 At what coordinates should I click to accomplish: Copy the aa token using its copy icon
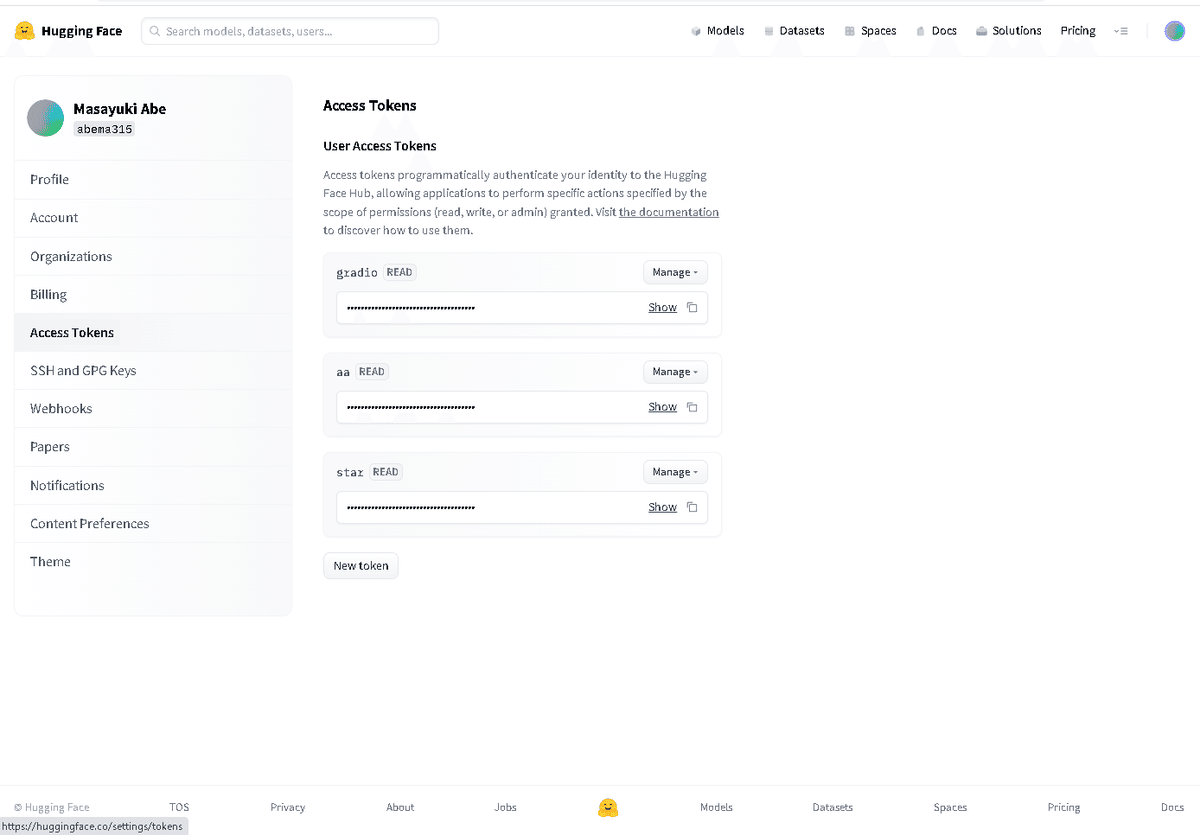[691, 407]
